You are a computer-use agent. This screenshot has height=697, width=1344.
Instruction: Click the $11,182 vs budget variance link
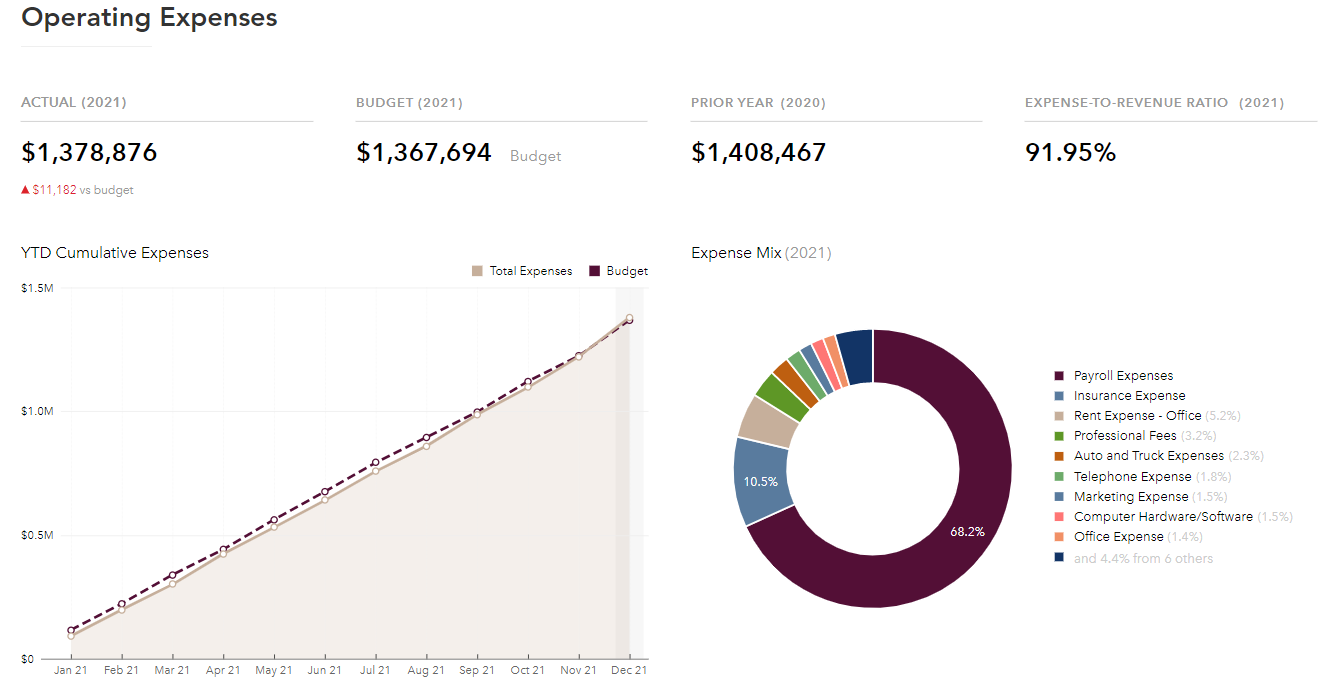(78, 189)
